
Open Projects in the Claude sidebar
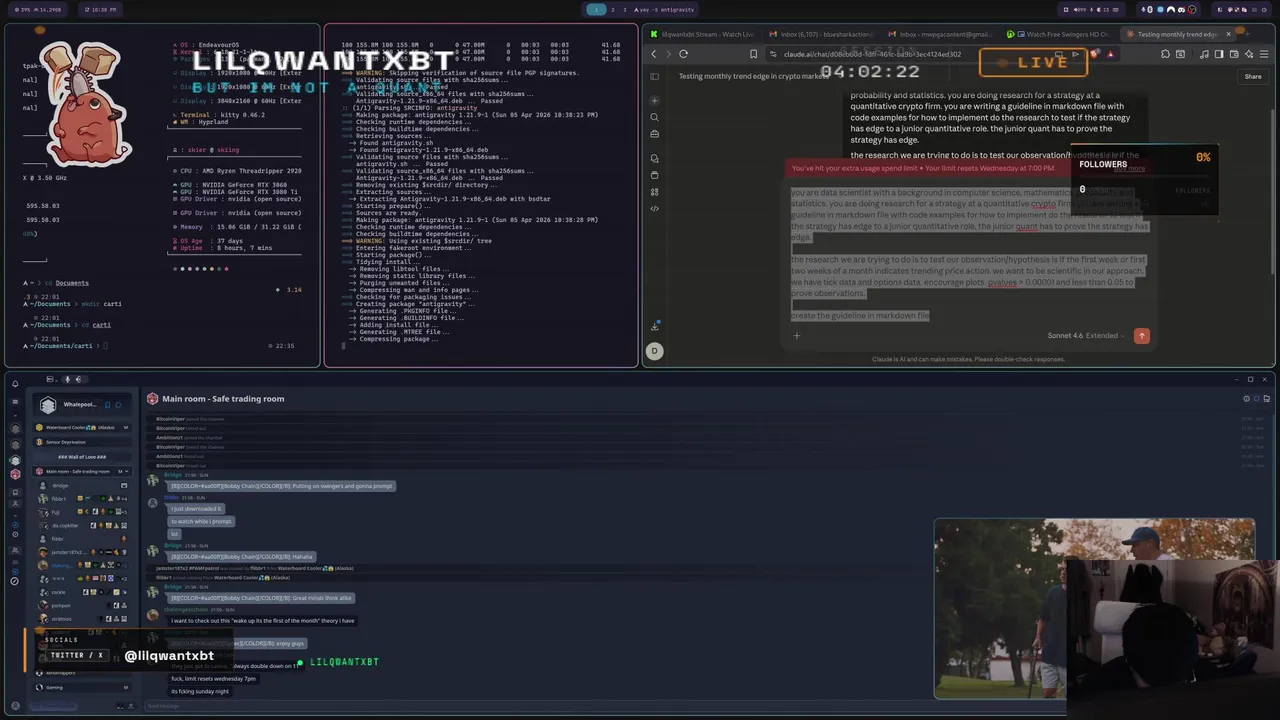tap(655, 175)
